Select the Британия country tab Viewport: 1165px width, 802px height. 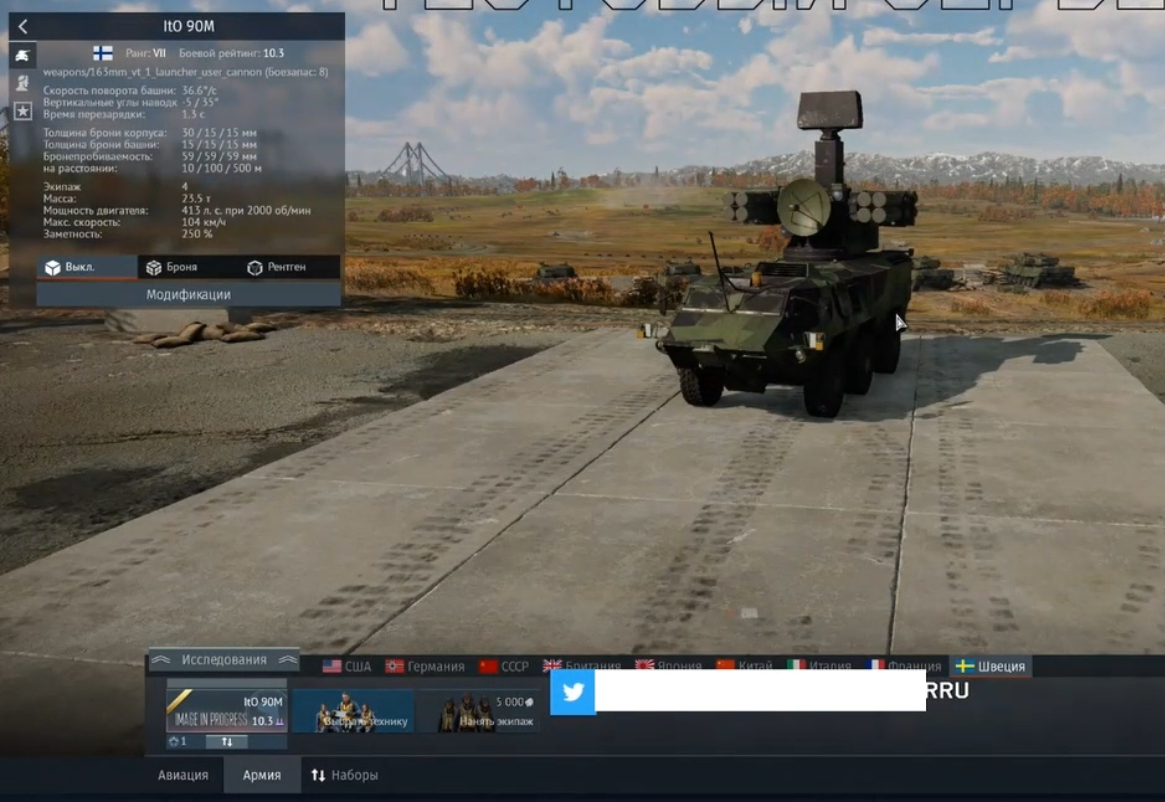[582, 665]
